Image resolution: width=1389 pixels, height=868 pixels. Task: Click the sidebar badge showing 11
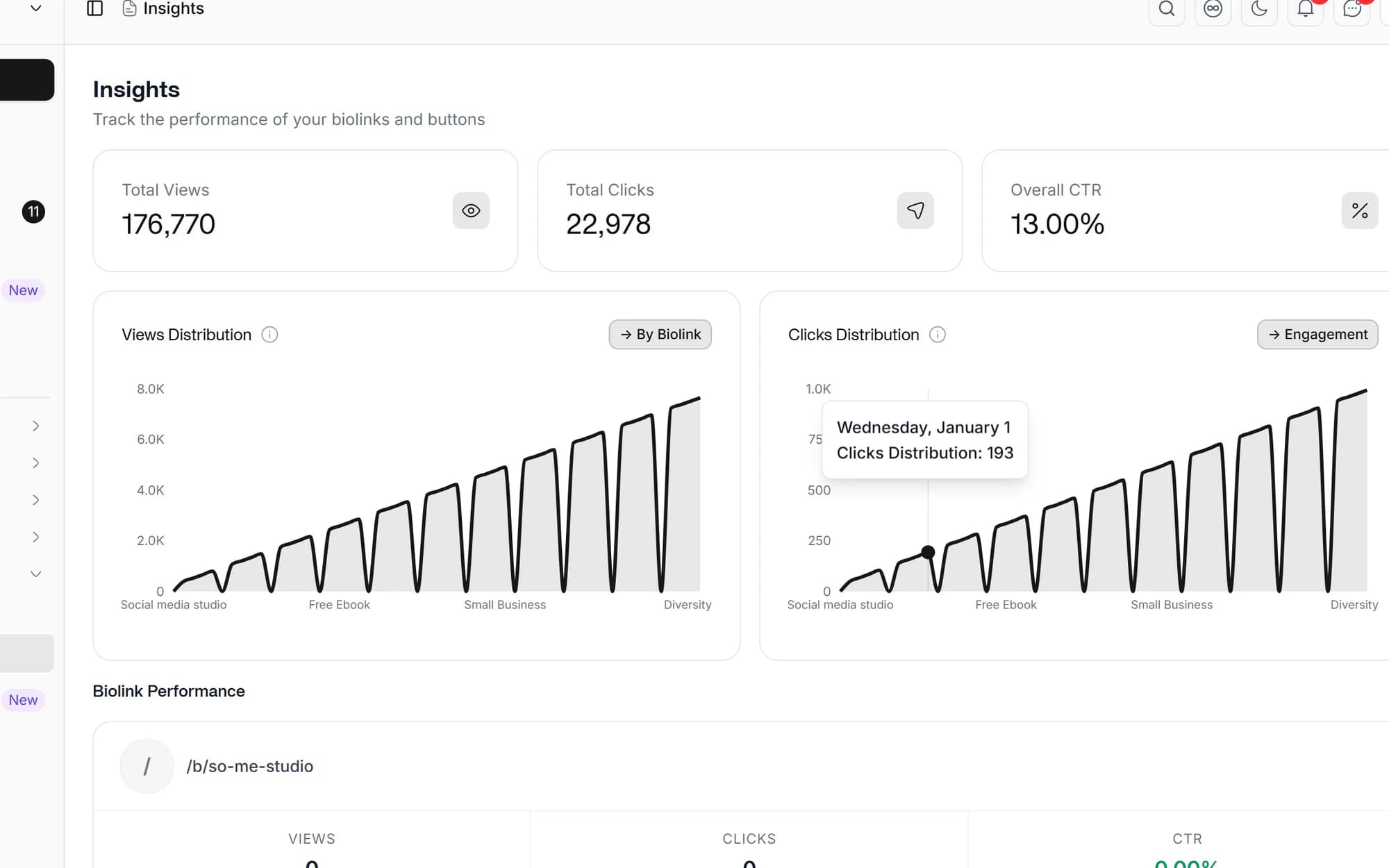pos(33,212)
